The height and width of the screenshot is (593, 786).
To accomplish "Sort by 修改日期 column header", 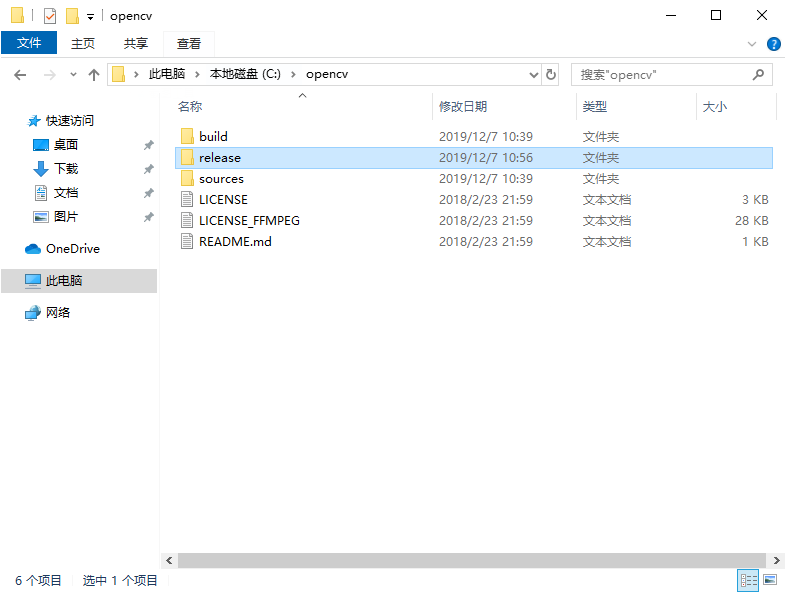I will coord(463,106).
